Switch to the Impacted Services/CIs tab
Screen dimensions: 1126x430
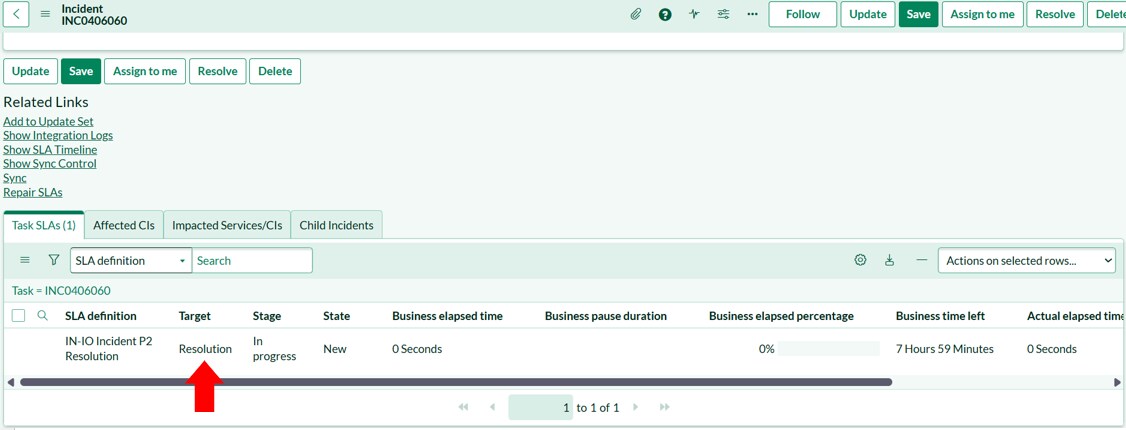point(227,225)
